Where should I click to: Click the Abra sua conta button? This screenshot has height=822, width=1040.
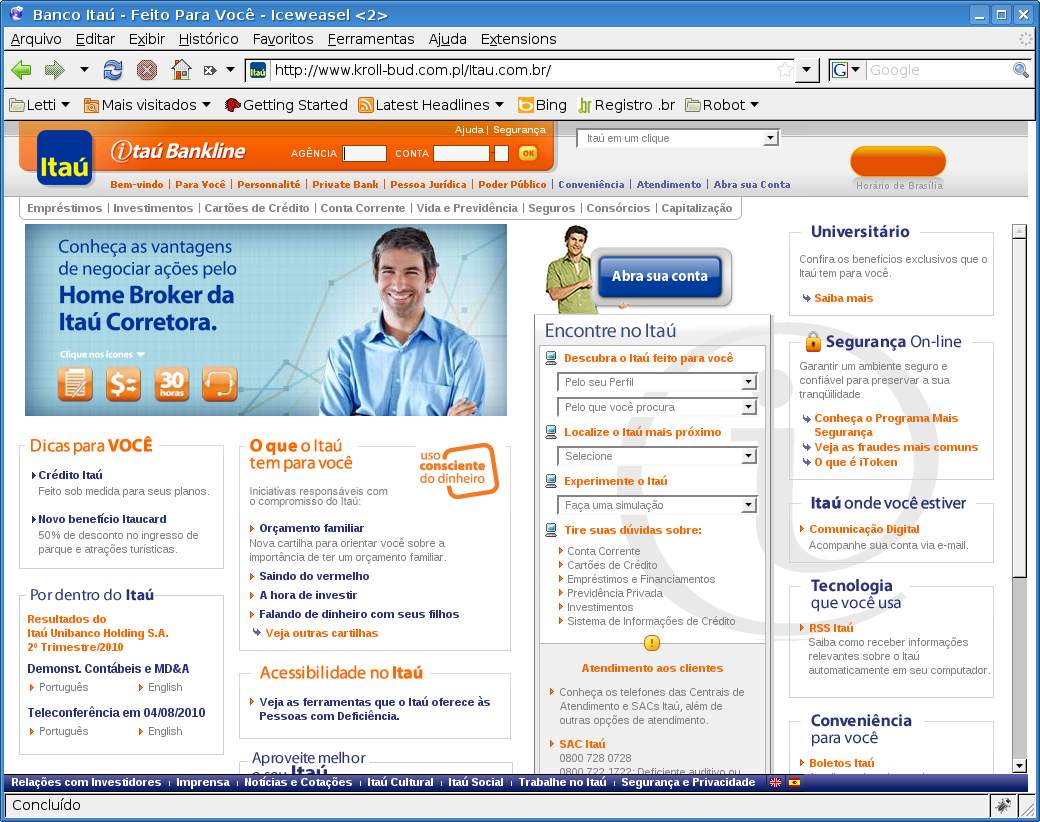click(x=660, y=276)
